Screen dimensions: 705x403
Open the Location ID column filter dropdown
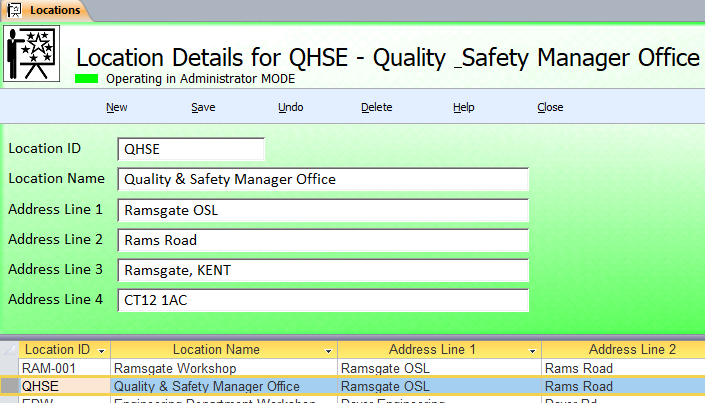pyautogui.click(x=102, y=351)
